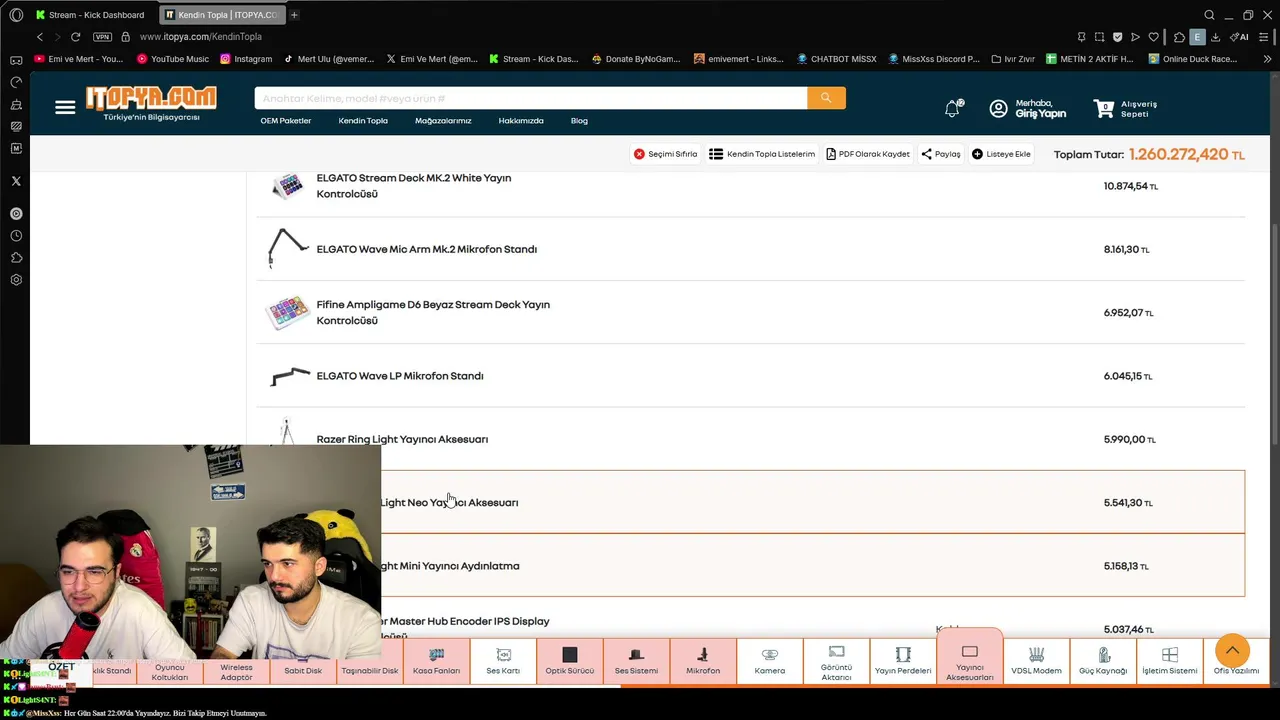Click the heart bookmark icon
The height and width of the screenshot is (720, 1280).
pyautogui.click(x=1153, y=37)
